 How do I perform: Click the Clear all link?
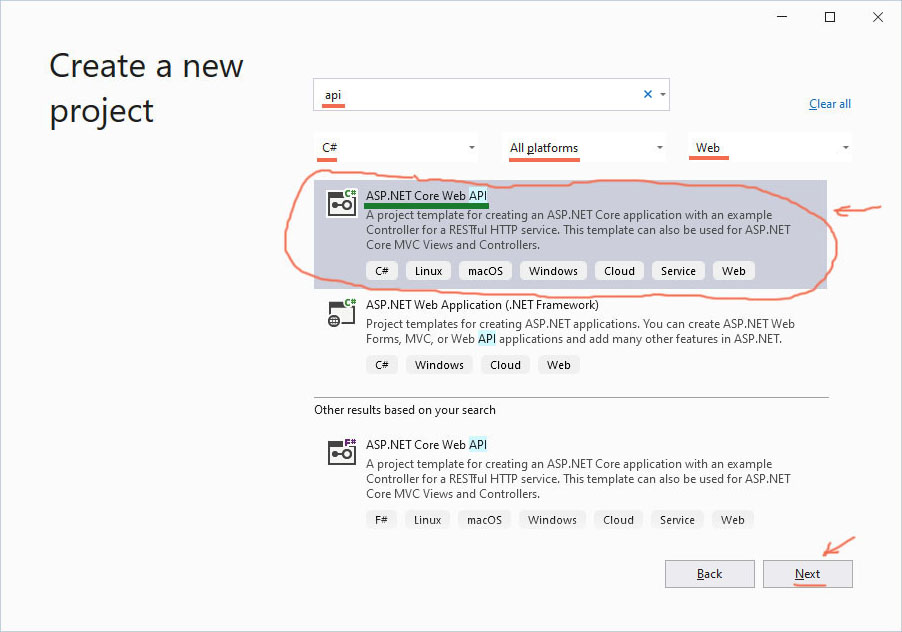pos(830,104)
